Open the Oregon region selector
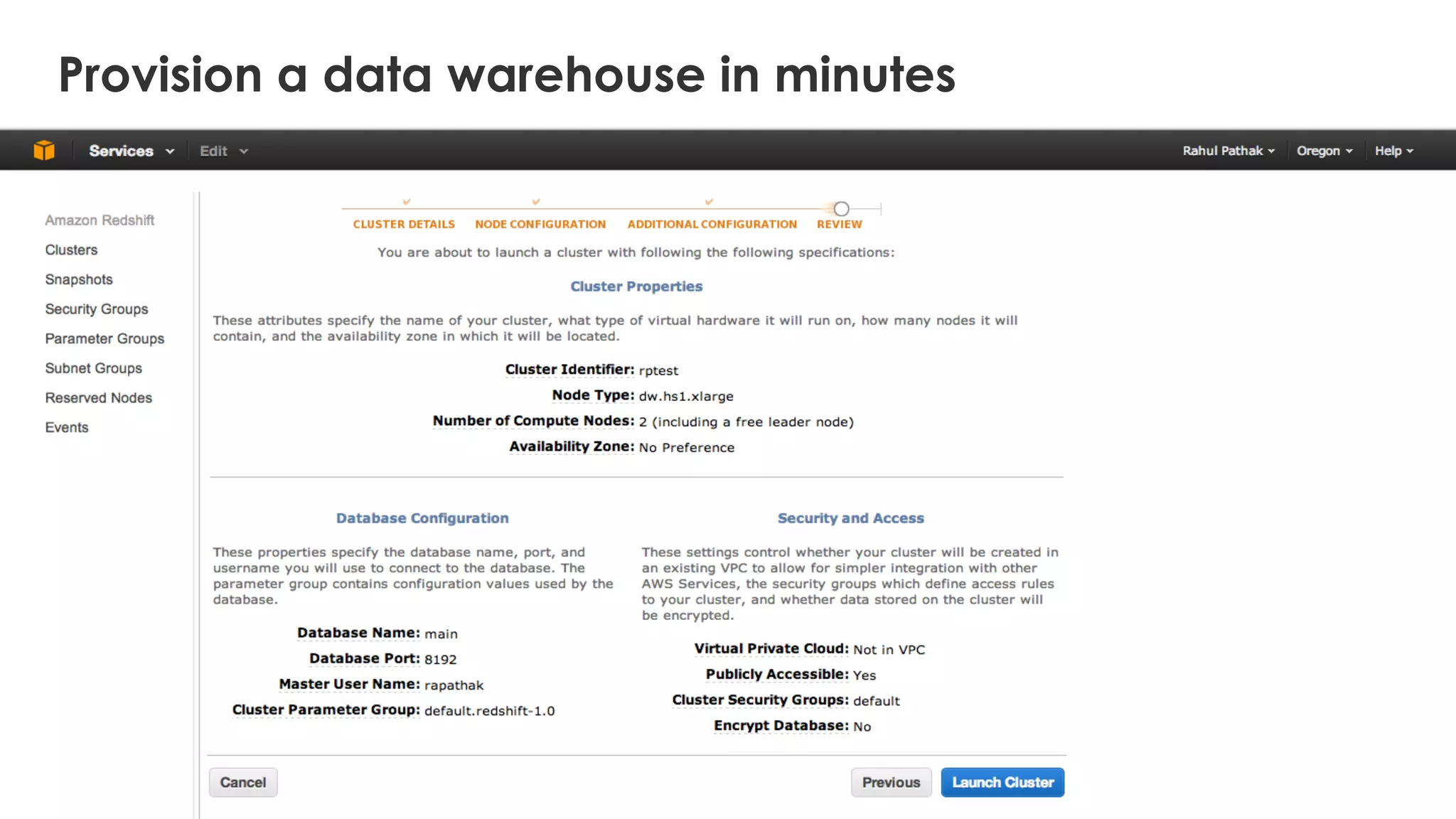 tap(1324, 151)
